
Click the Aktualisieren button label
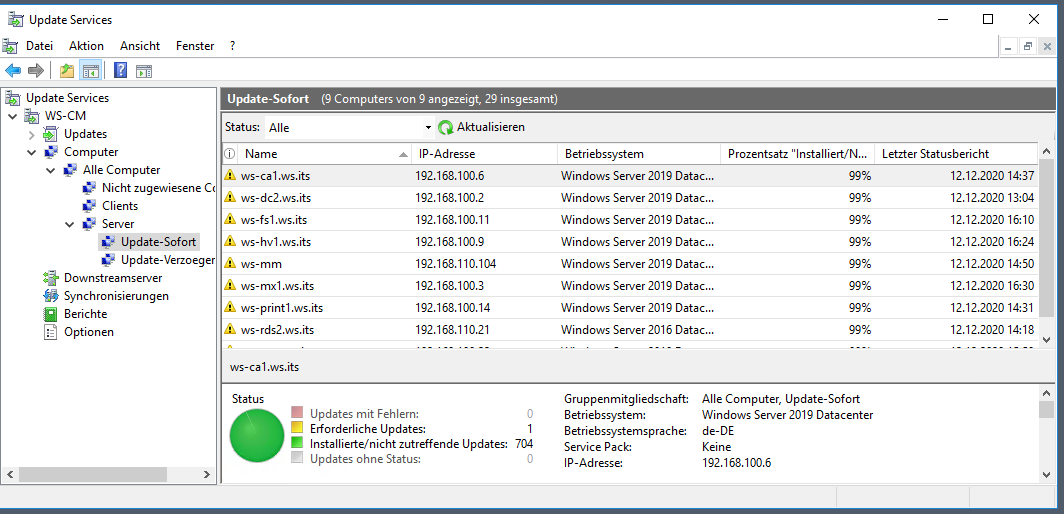tap(491, 127)
